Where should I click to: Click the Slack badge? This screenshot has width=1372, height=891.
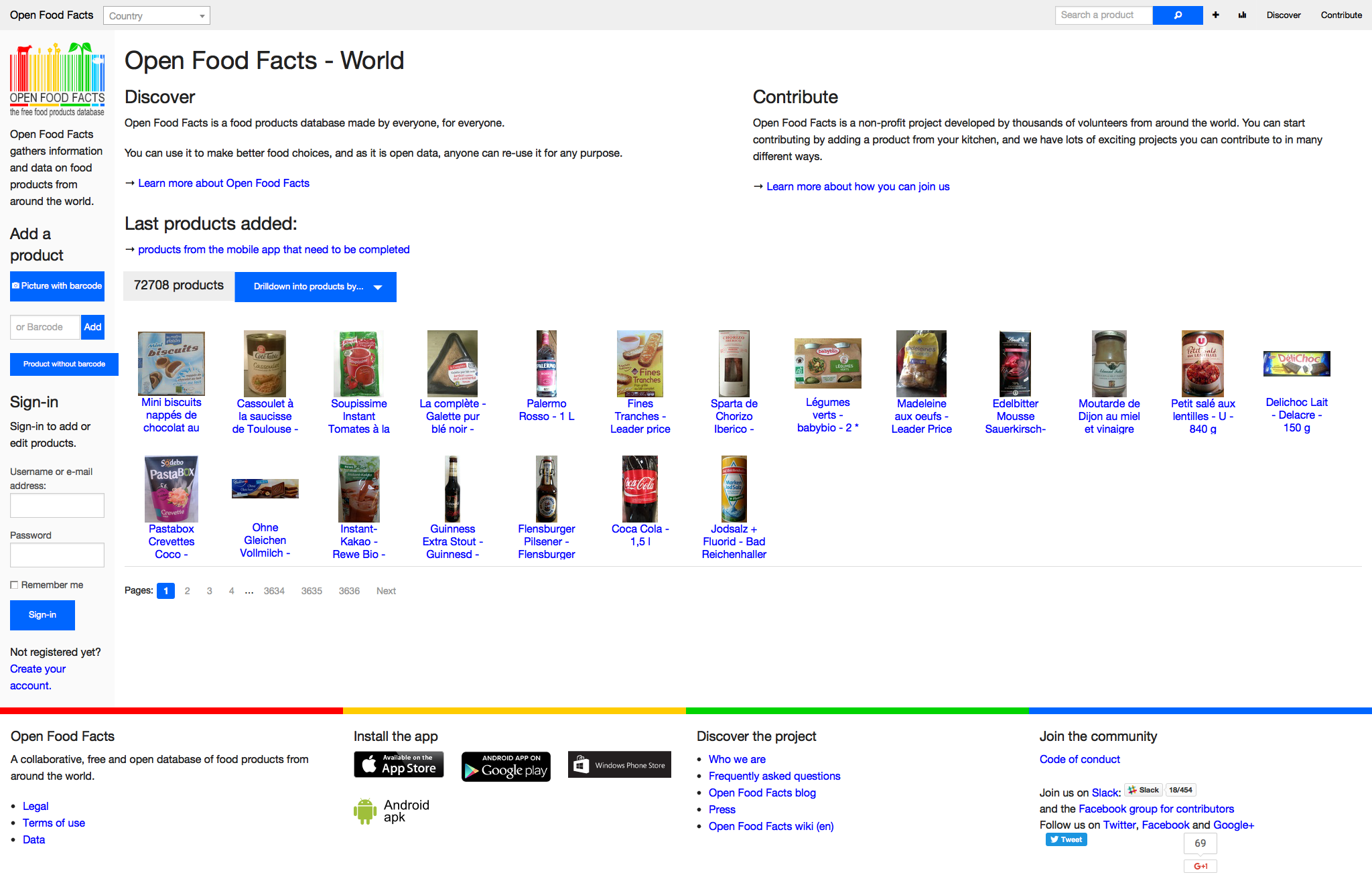click(1144, 790)
